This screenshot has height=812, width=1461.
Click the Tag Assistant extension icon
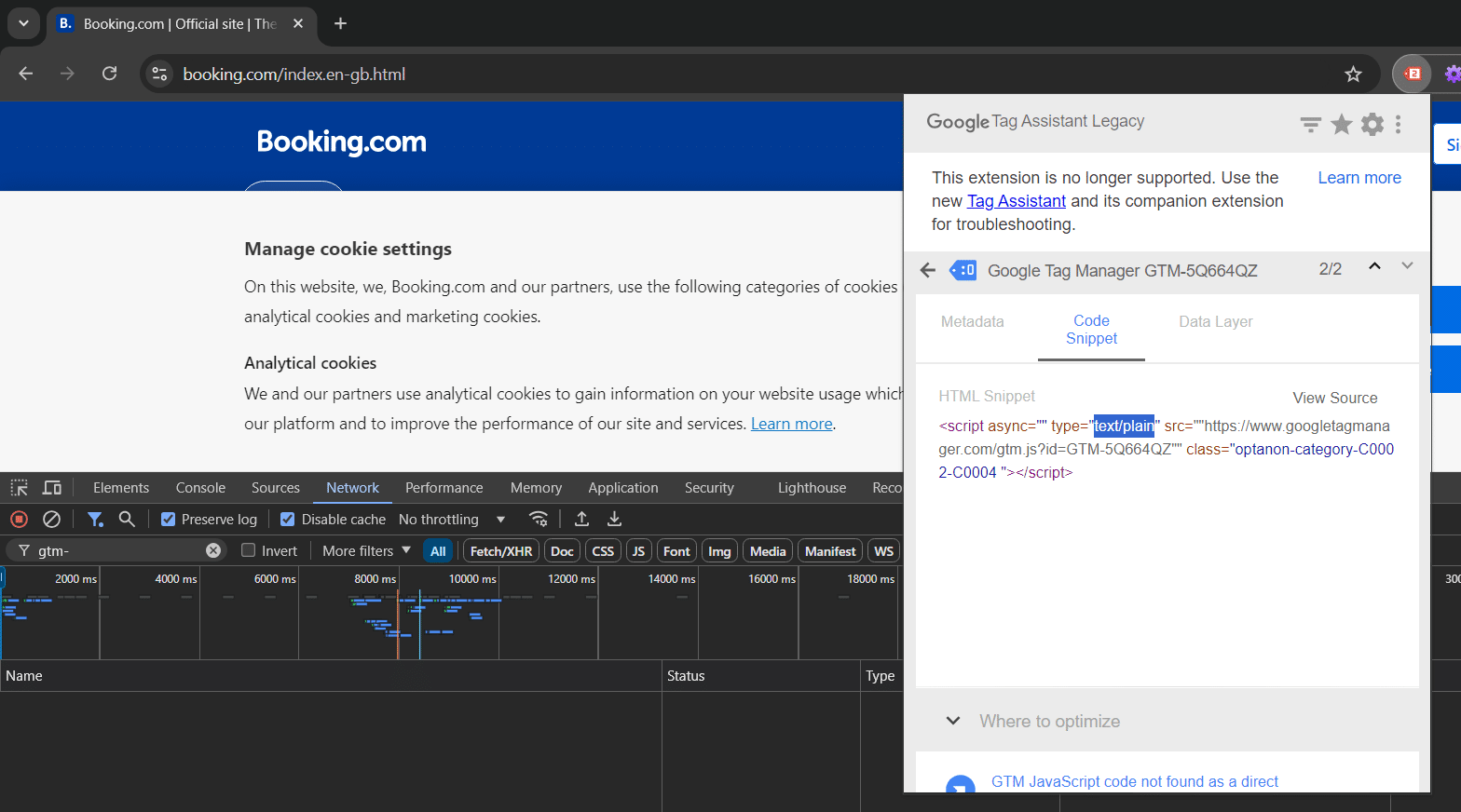pos(1413,74)
